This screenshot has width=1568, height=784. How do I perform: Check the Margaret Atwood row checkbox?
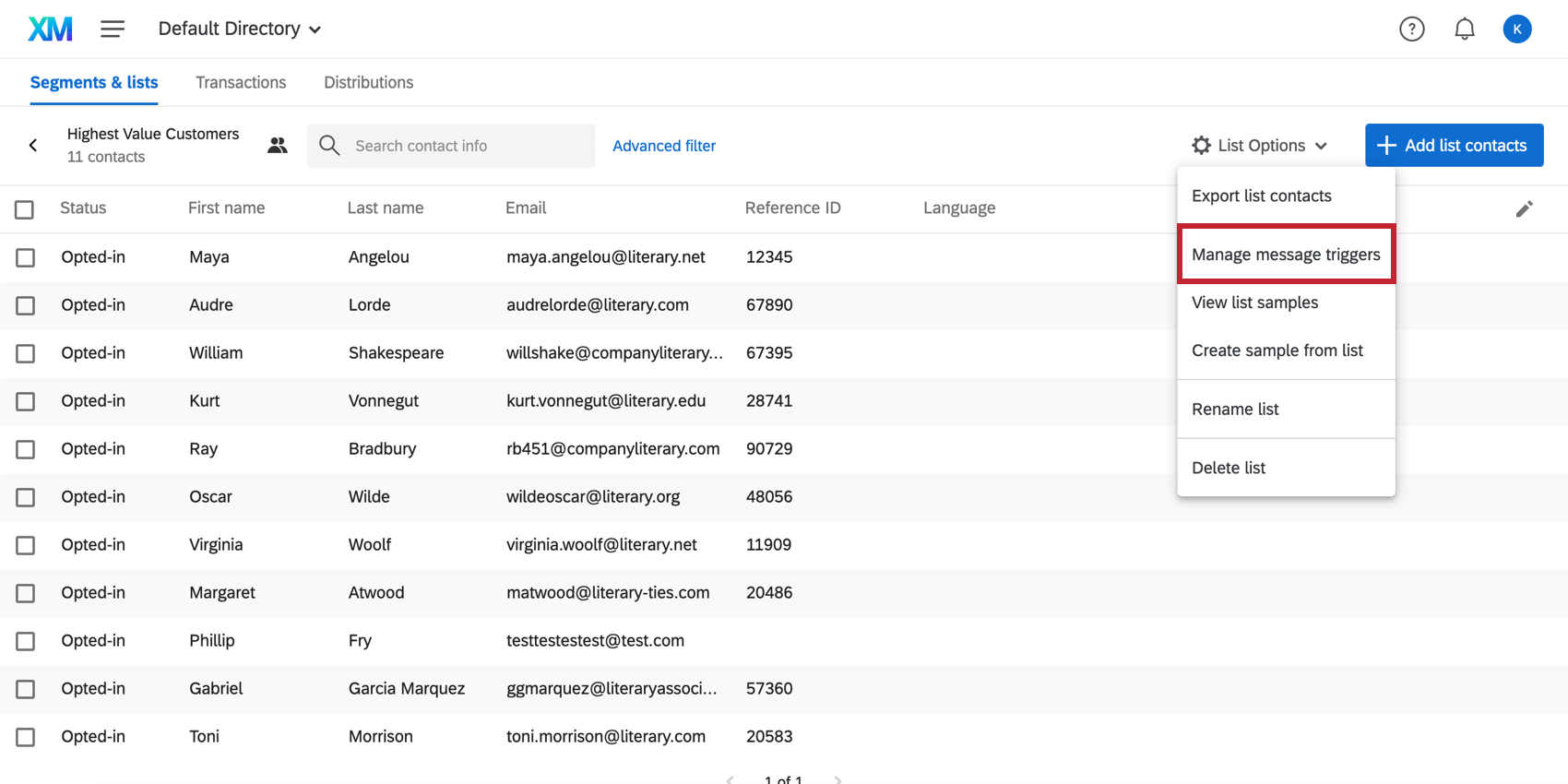pyautogui.click(x=25, y=593)
